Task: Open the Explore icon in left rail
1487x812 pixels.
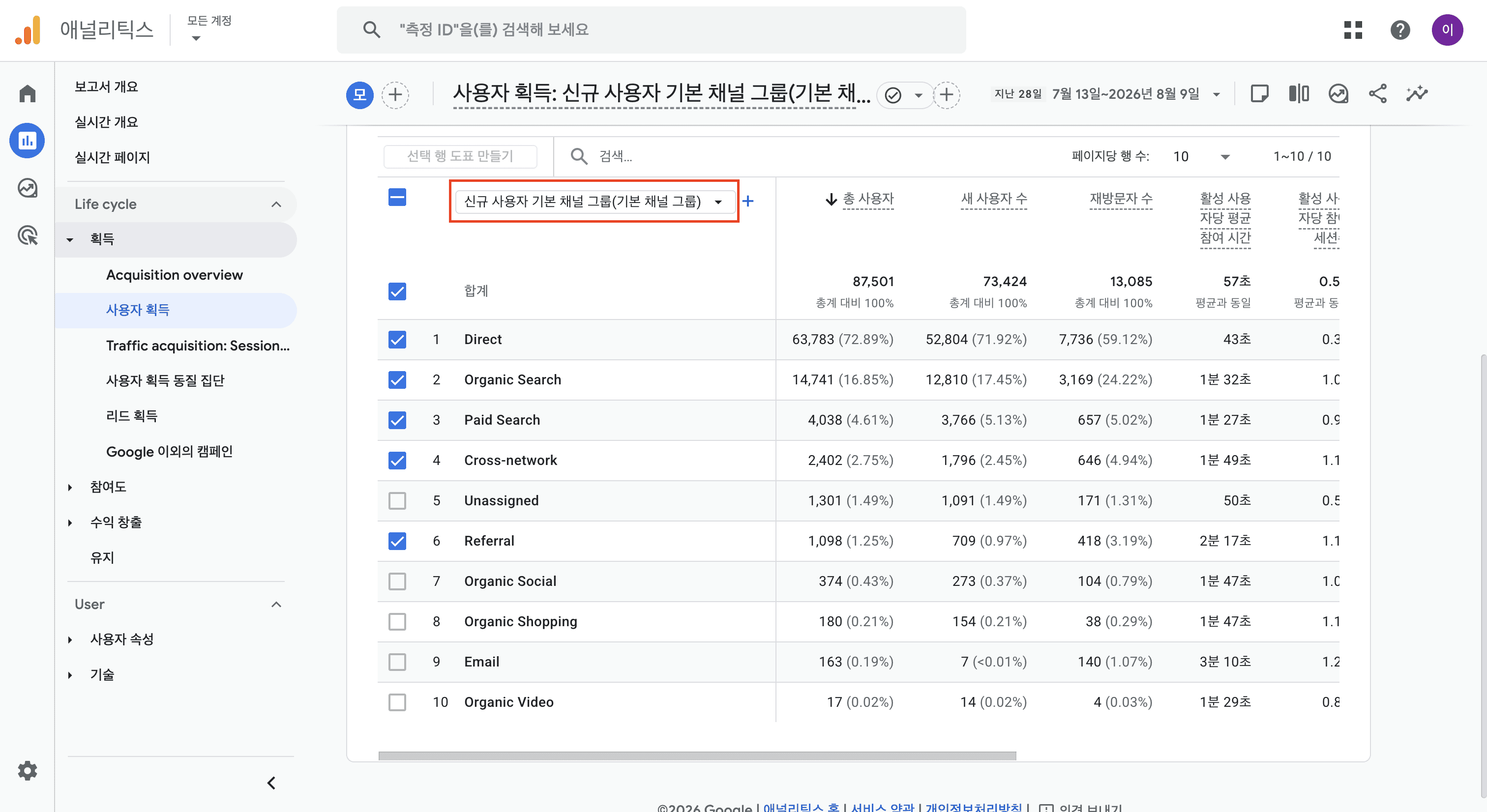Action: (x=27, y=188)
